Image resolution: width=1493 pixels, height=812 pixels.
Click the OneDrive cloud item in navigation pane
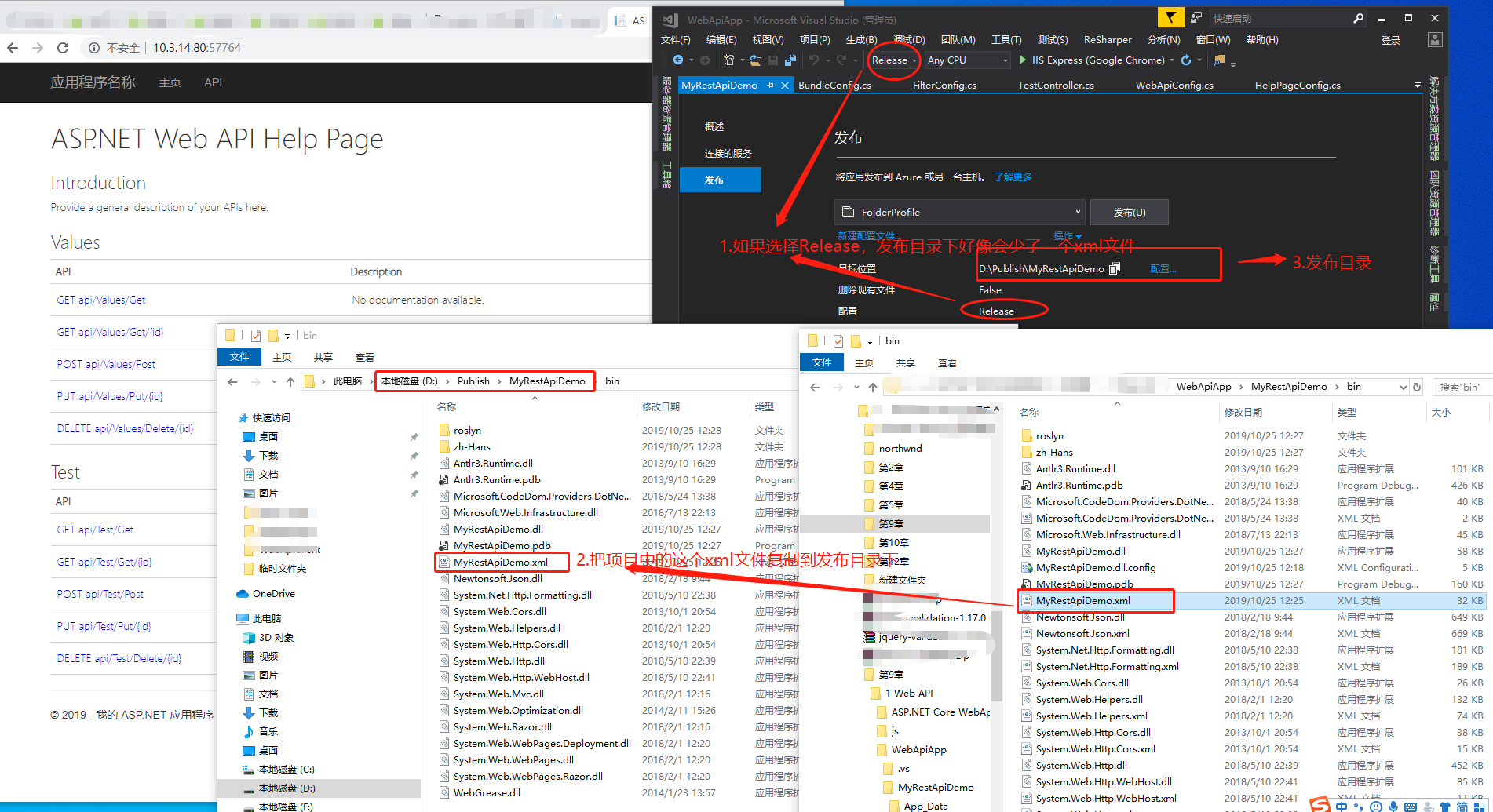267,594
